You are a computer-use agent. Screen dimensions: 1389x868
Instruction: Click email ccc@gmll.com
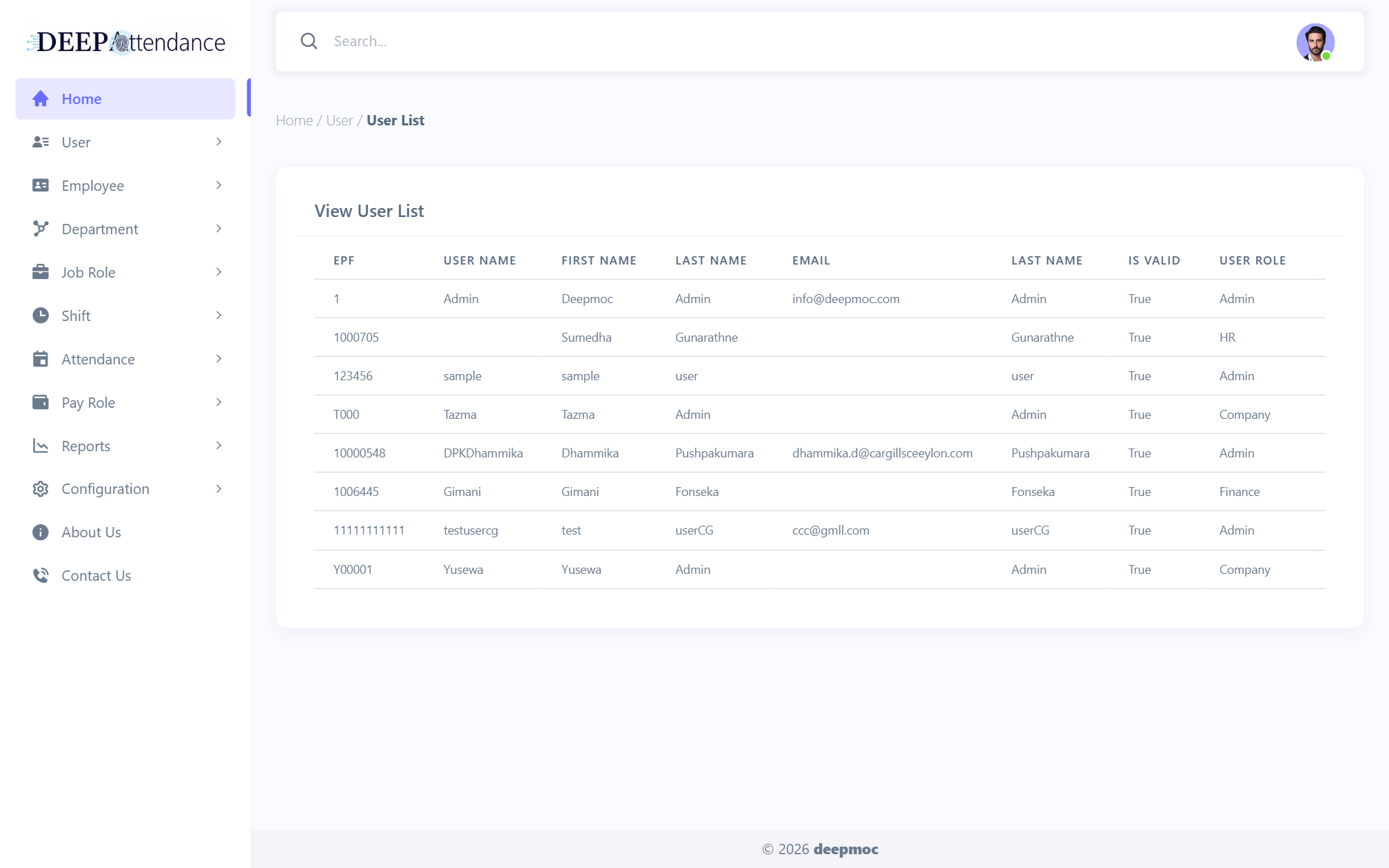pos(830,530)
